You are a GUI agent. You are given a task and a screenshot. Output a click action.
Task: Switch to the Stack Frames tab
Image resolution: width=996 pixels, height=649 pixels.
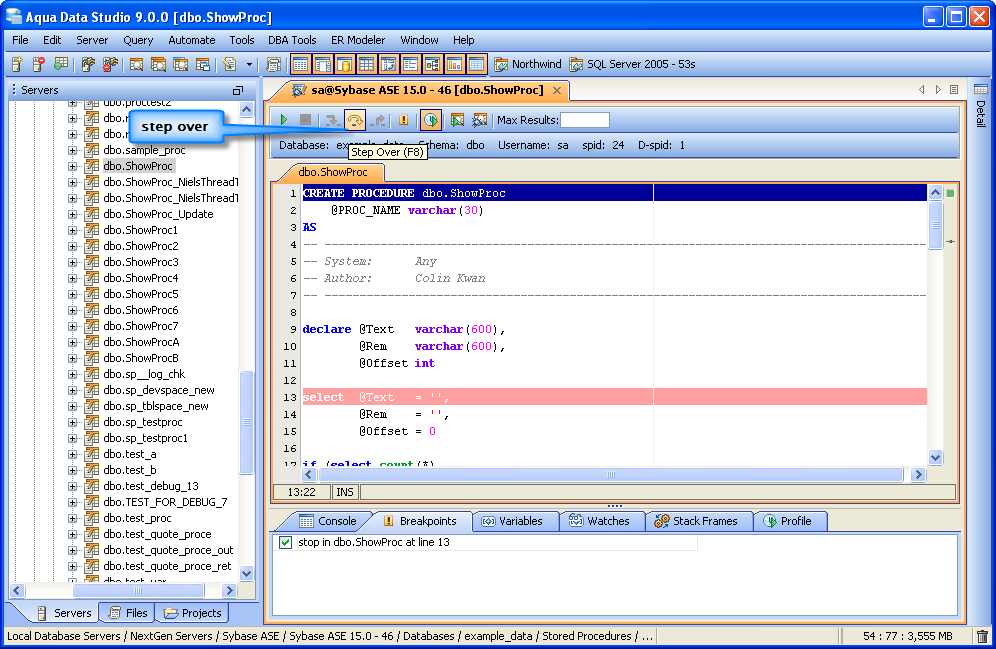pos(697,521)
